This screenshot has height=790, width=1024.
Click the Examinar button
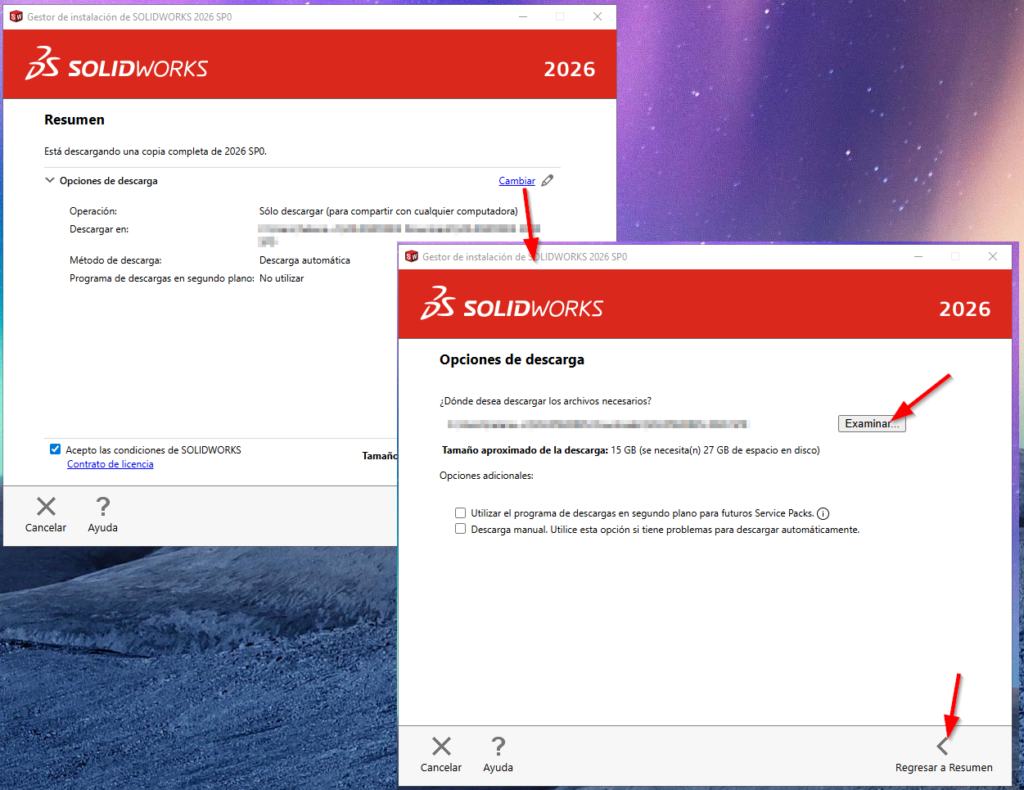click(x=871, y=423)
